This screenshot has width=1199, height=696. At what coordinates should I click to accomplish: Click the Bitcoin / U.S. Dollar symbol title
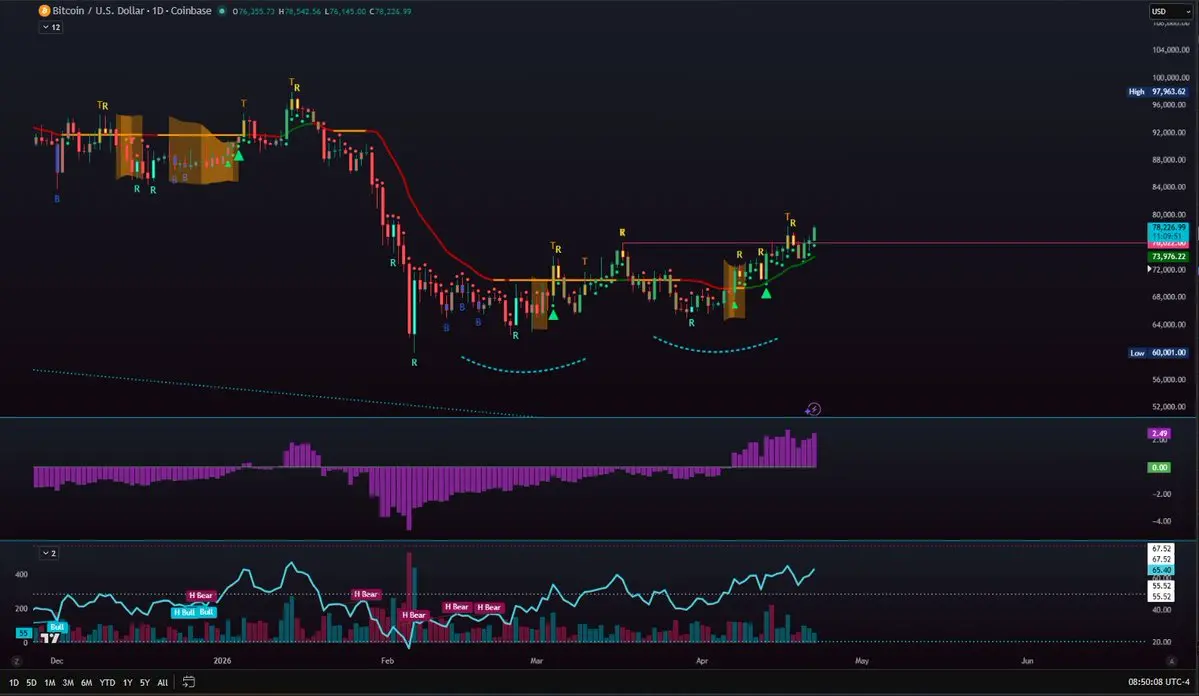101,11
